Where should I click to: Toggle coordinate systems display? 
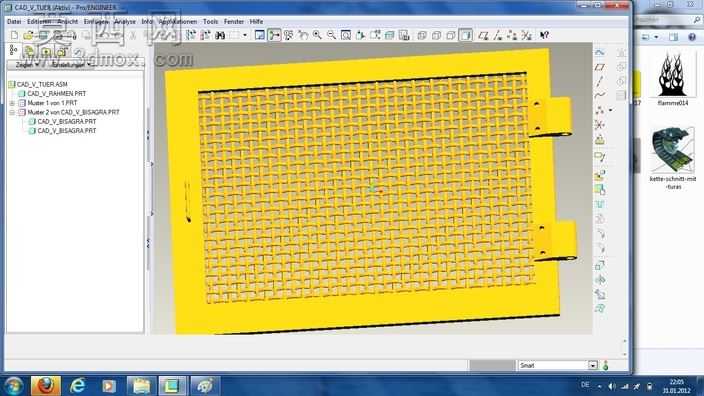coord(526,35)
